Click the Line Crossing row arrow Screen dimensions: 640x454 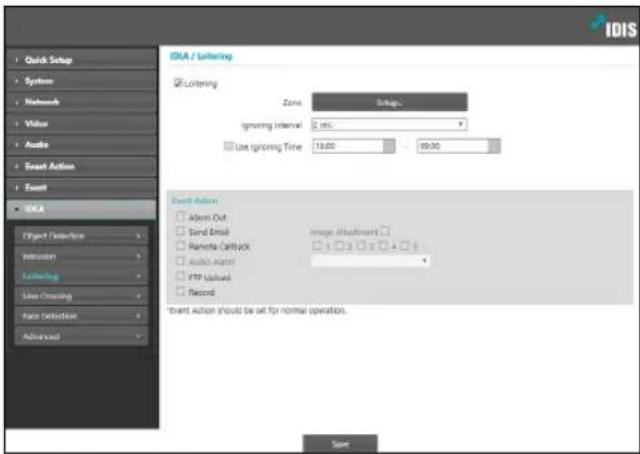139,296
